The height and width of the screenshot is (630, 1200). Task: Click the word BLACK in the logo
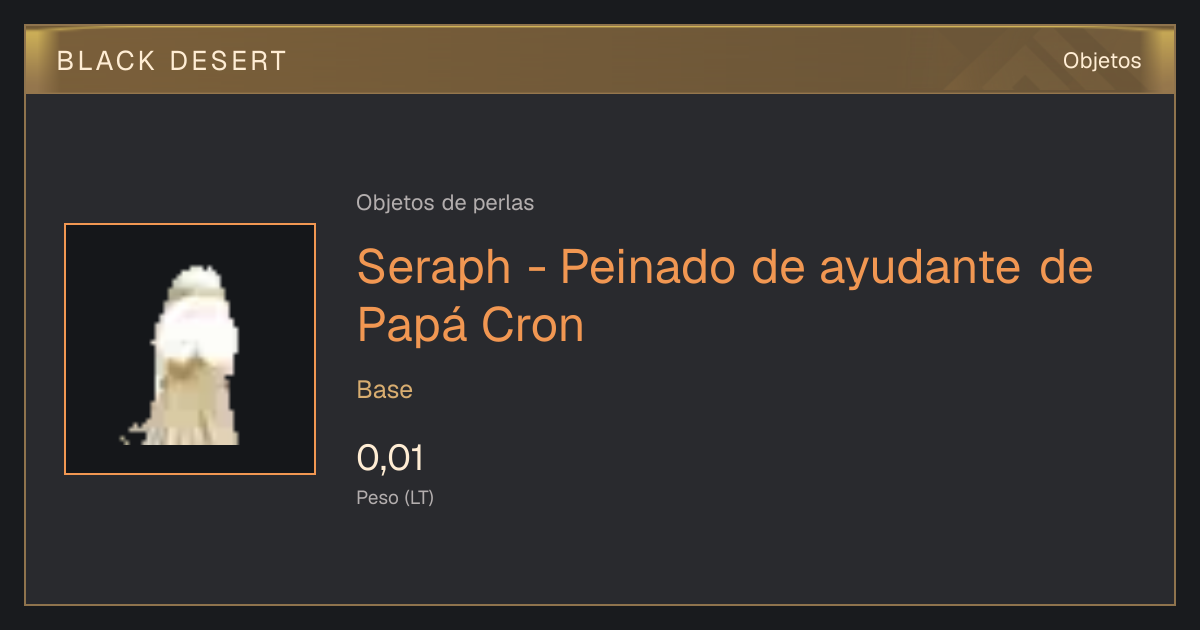pos(107,61)
